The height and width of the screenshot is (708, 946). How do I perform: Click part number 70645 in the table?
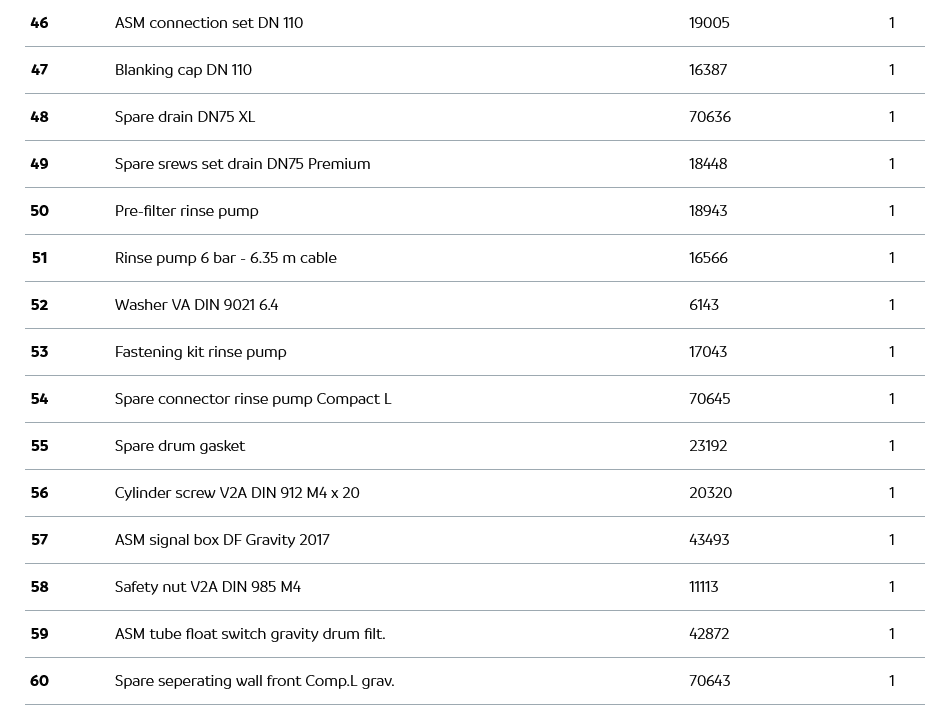(x=709, y=399)
